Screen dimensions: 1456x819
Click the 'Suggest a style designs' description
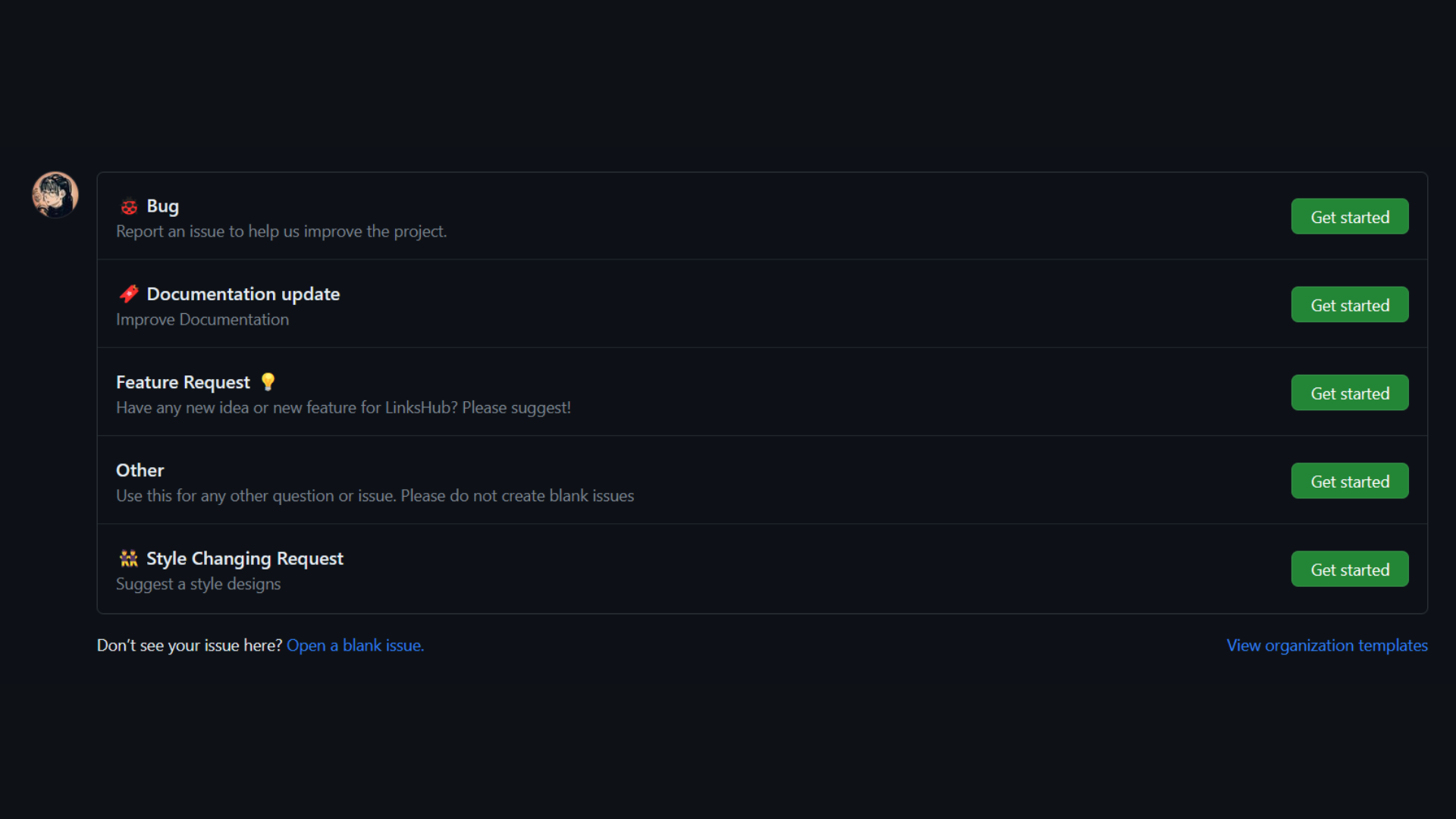[198, 584]
